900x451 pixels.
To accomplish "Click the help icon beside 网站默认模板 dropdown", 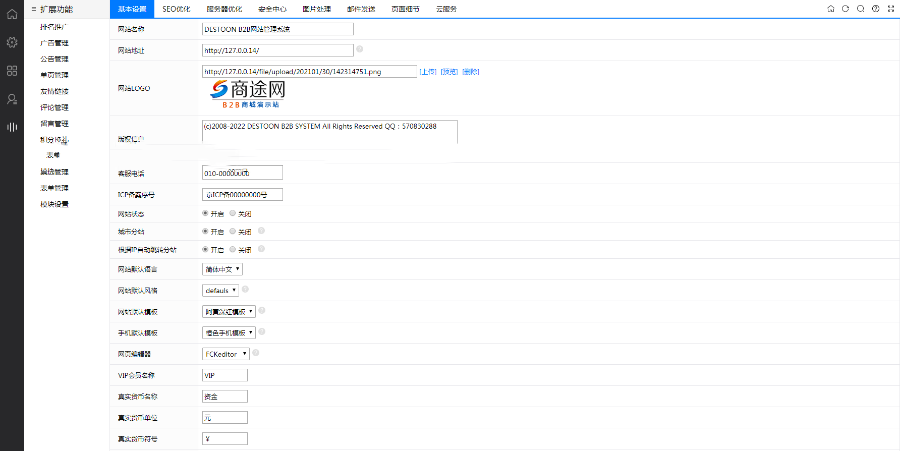I will pyautogui.click(x=262, y=310).
